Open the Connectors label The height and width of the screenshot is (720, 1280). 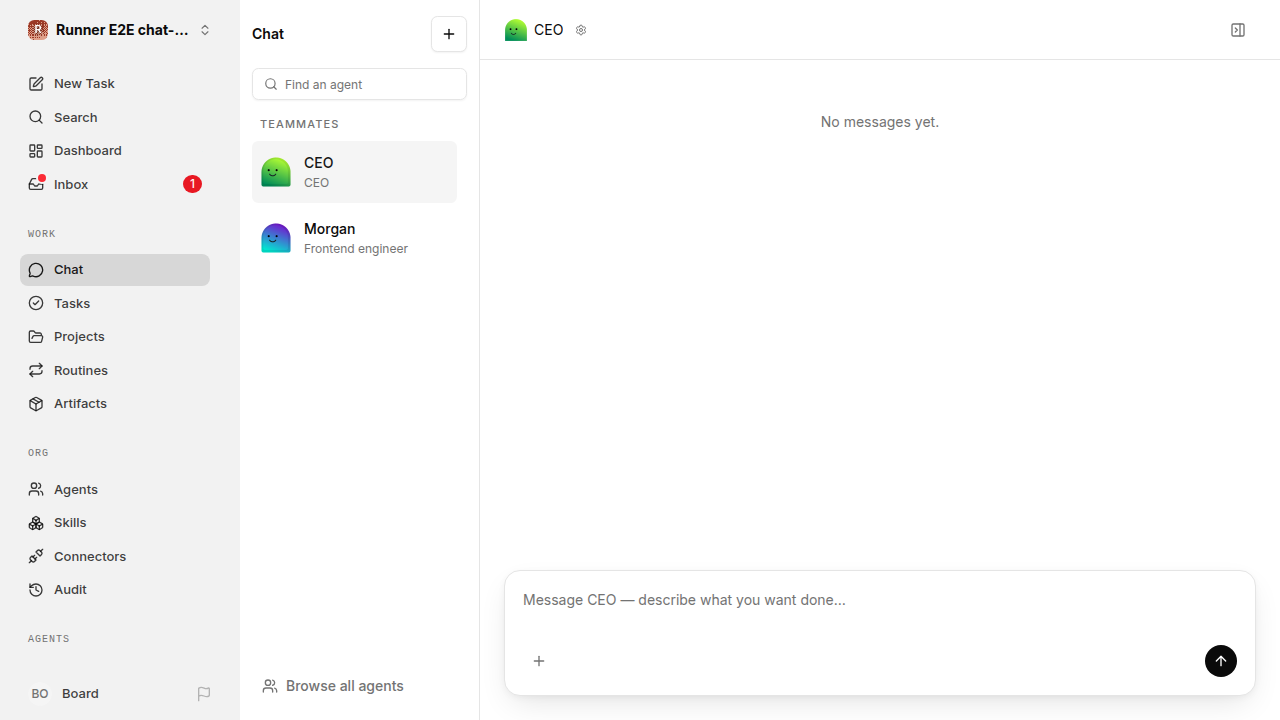click(90, 556)
